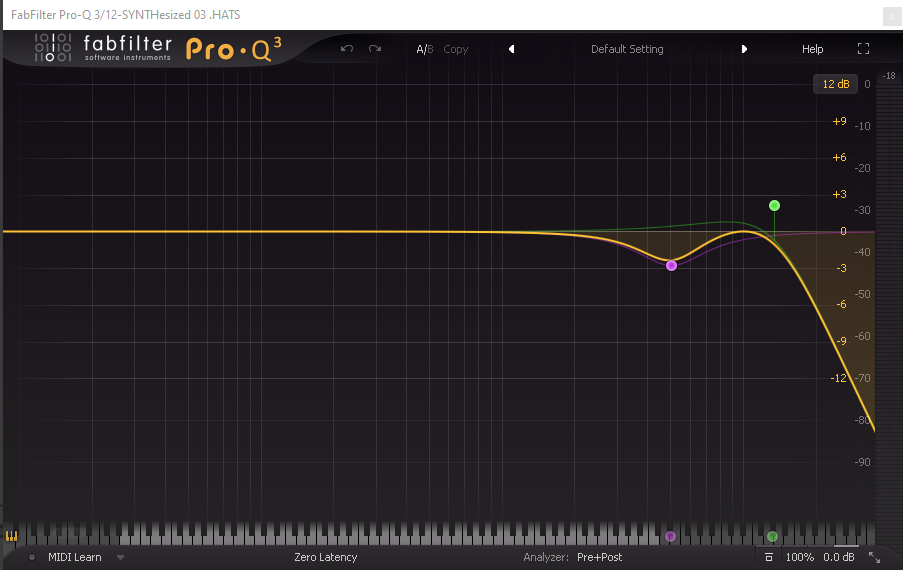Click the resize icon in bottom corner
Screen dimensions: 903x570
(x=874, y=557)
